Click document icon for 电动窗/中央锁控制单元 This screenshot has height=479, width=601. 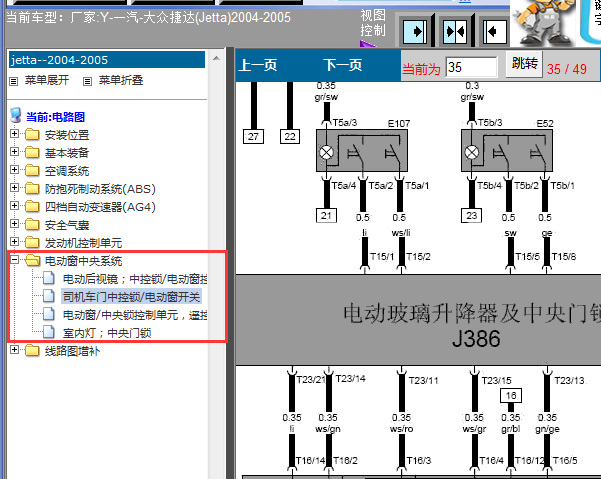point(49,314)
